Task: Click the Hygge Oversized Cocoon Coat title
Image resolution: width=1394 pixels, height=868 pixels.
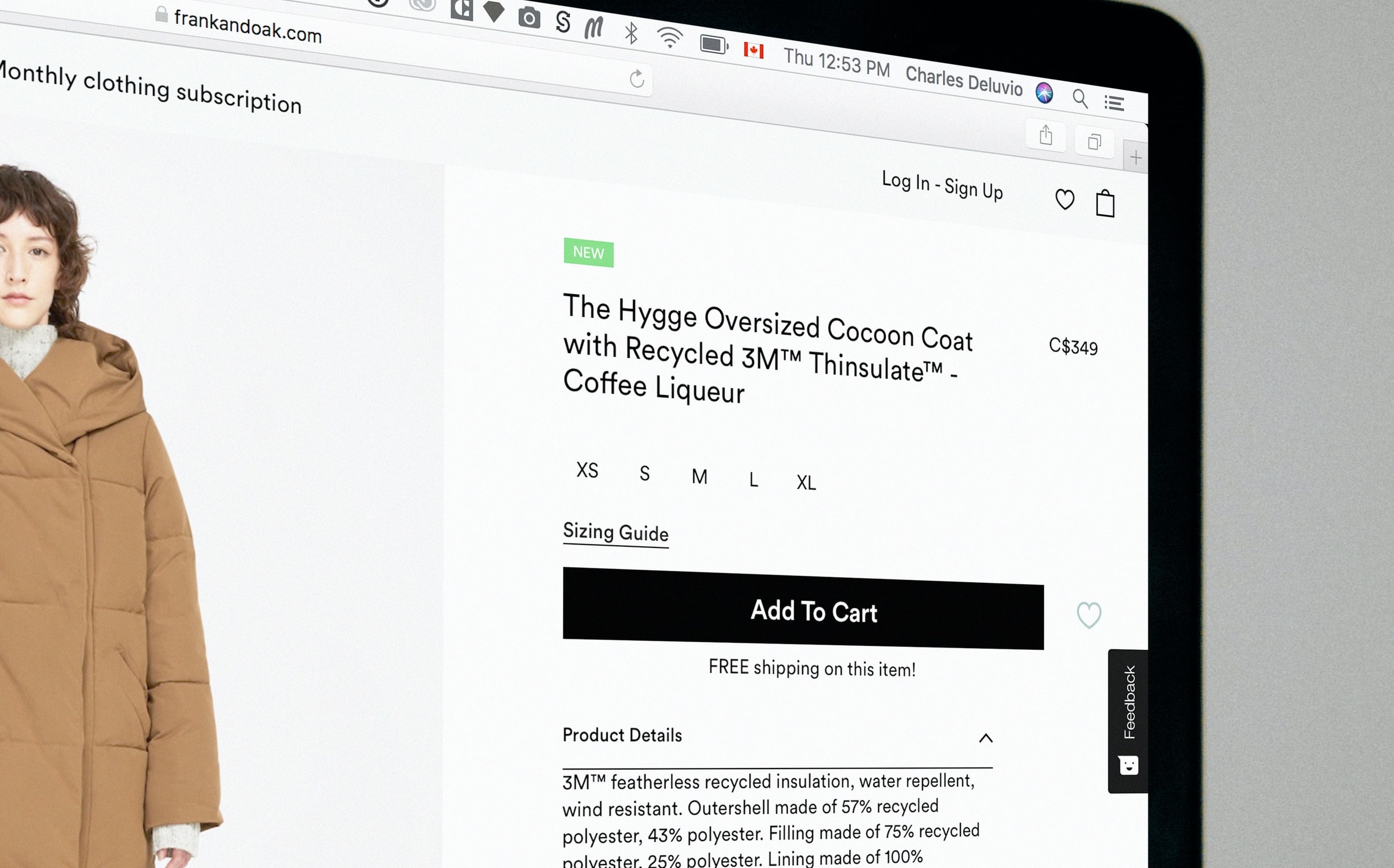Action: click(x=768, y=349)
